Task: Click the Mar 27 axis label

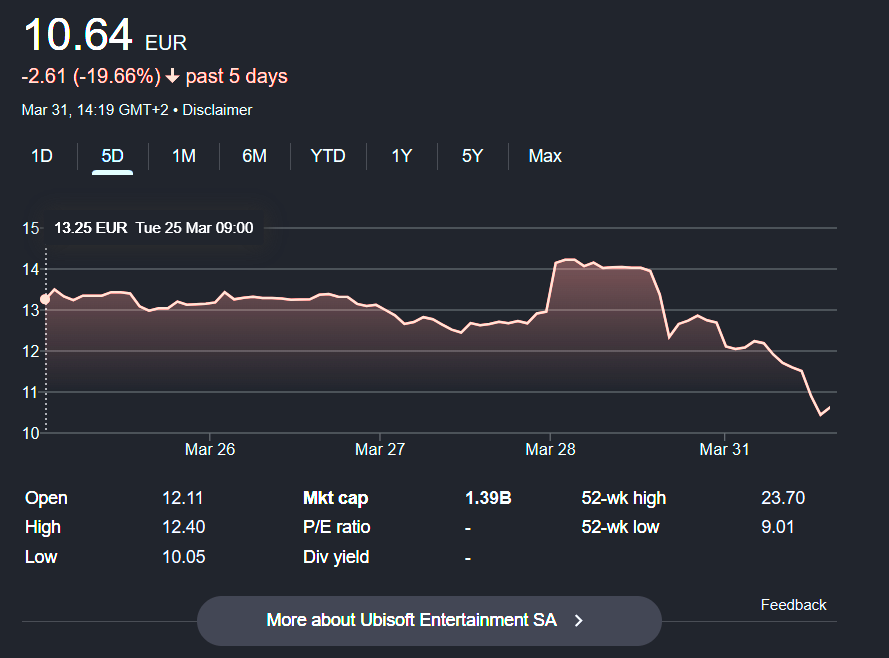Action: pos(380,449)
